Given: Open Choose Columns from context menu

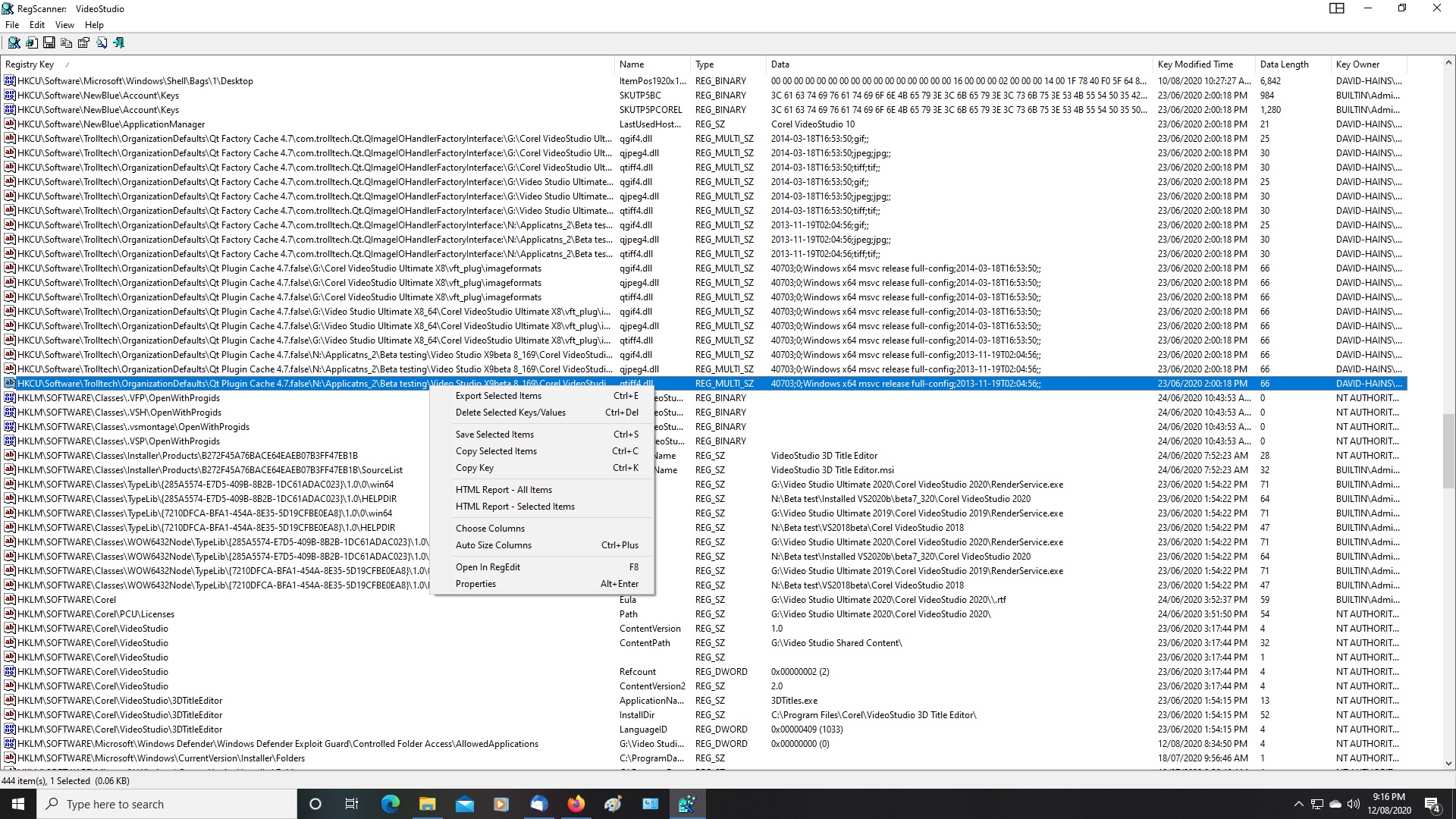Looking at the screenshot, I should (542, 529).
